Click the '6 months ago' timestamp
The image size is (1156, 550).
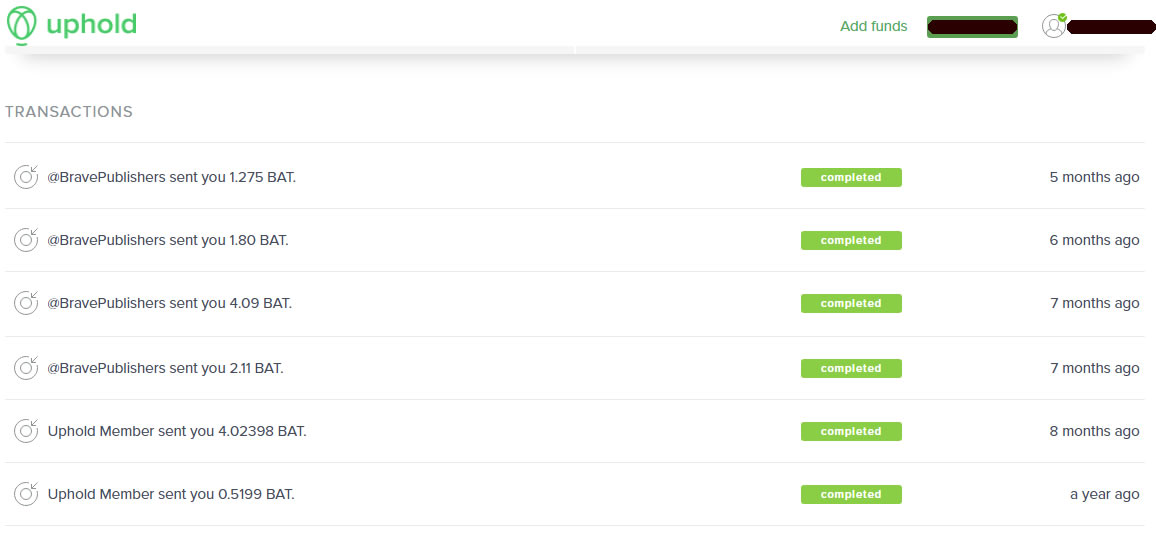(1094, 240)
